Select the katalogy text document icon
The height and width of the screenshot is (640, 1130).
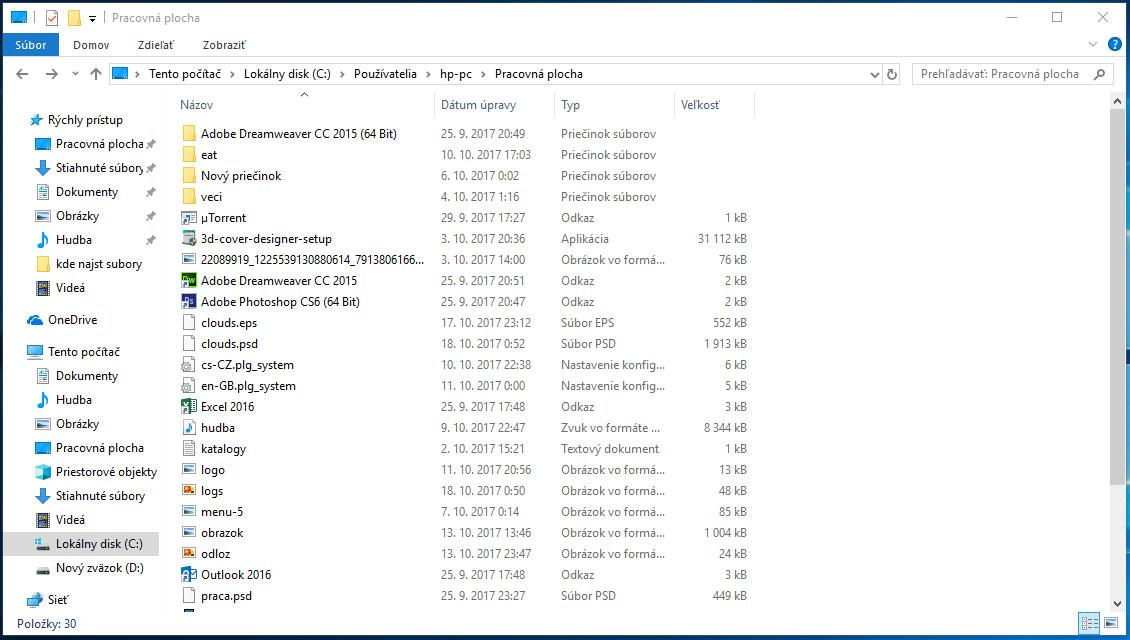pyautogui.click(x=189, y=448)
